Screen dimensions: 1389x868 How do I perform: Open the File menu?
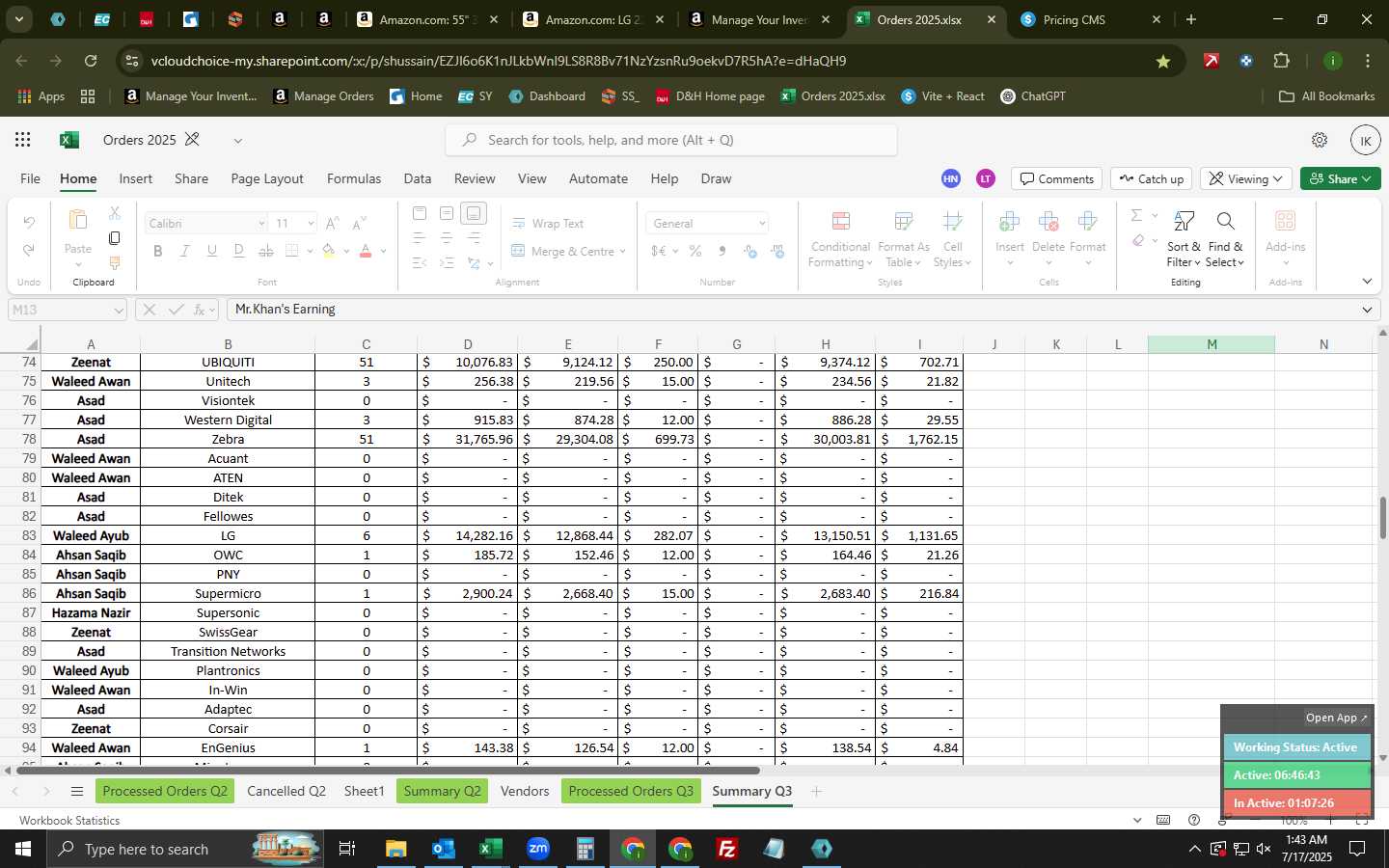[31, 178]
